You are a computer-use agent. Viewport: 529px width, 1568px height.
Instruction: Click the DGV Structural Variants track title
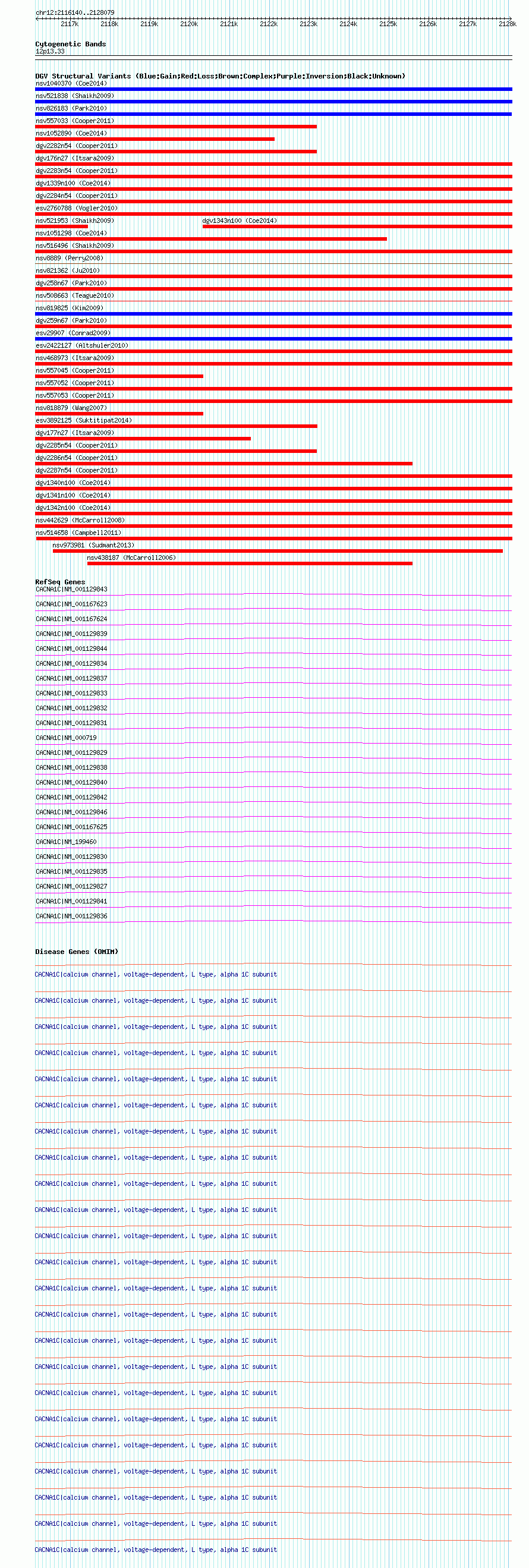pos(221,76)
